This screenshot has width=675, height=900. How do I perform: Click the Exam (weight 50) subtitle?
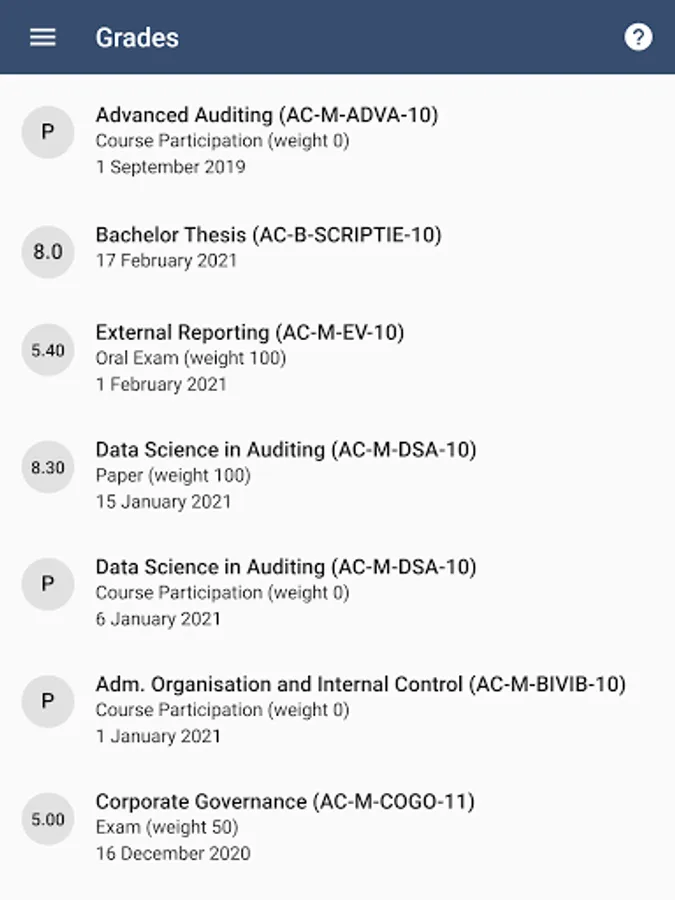(167, 828)
